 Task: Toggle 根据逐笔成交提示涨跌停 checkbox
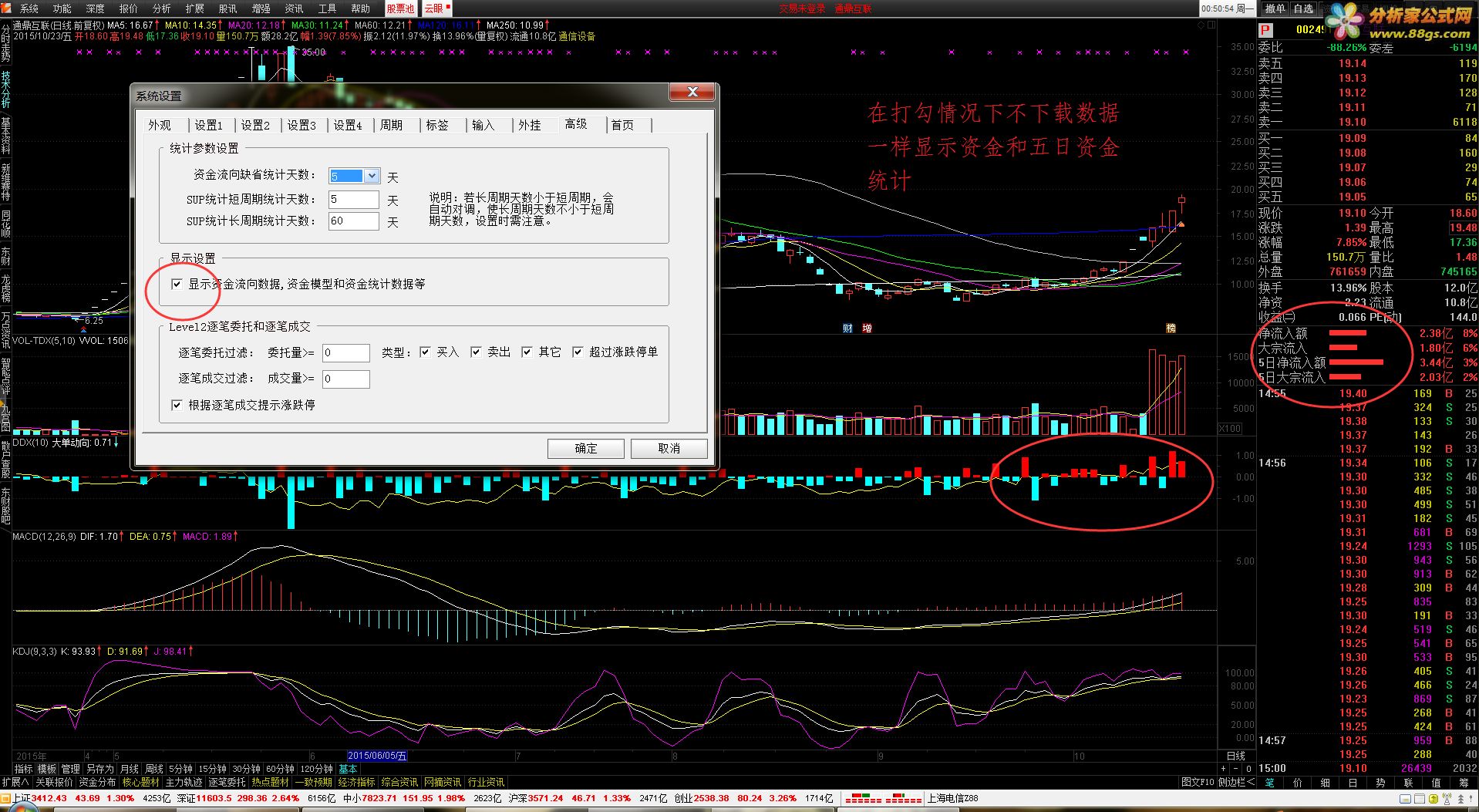click(x=177, y=405)
